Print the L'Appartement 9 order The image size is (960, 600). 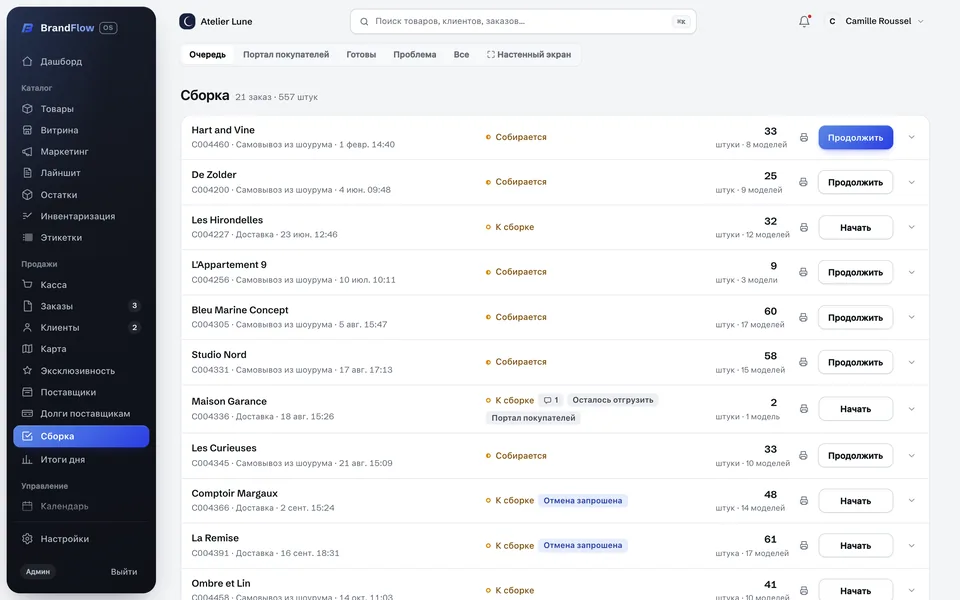[803, 272]
